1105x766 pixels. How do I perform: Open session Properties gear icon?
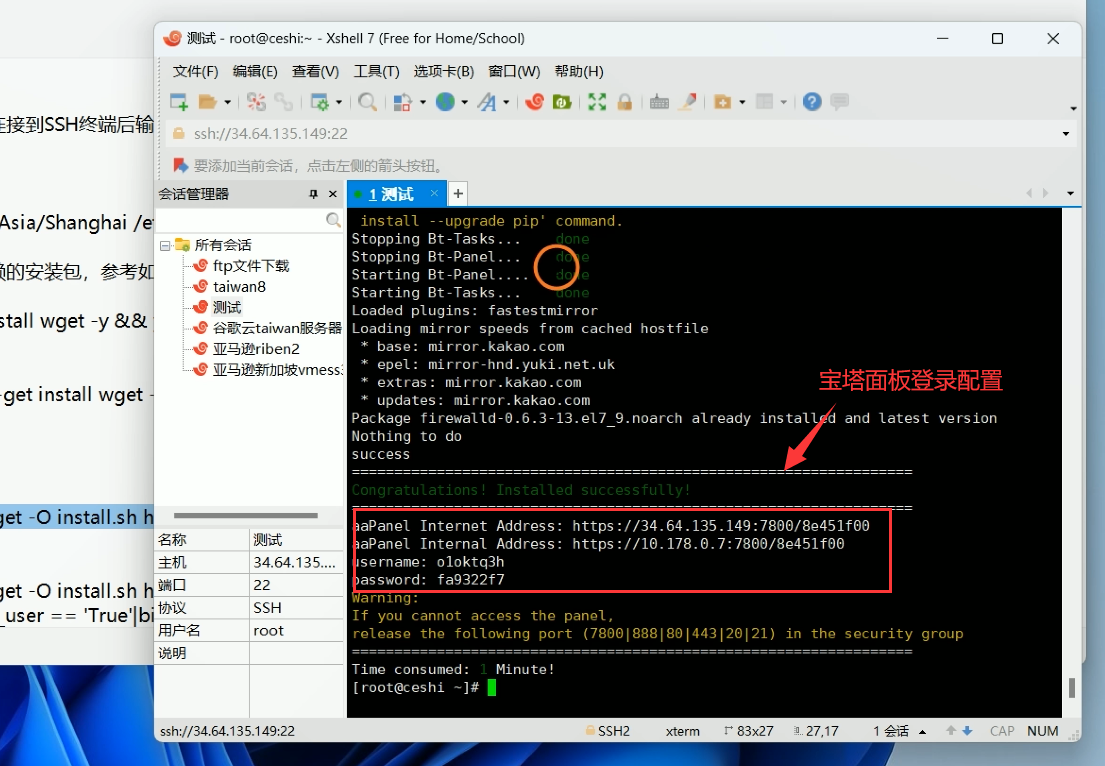319,102
